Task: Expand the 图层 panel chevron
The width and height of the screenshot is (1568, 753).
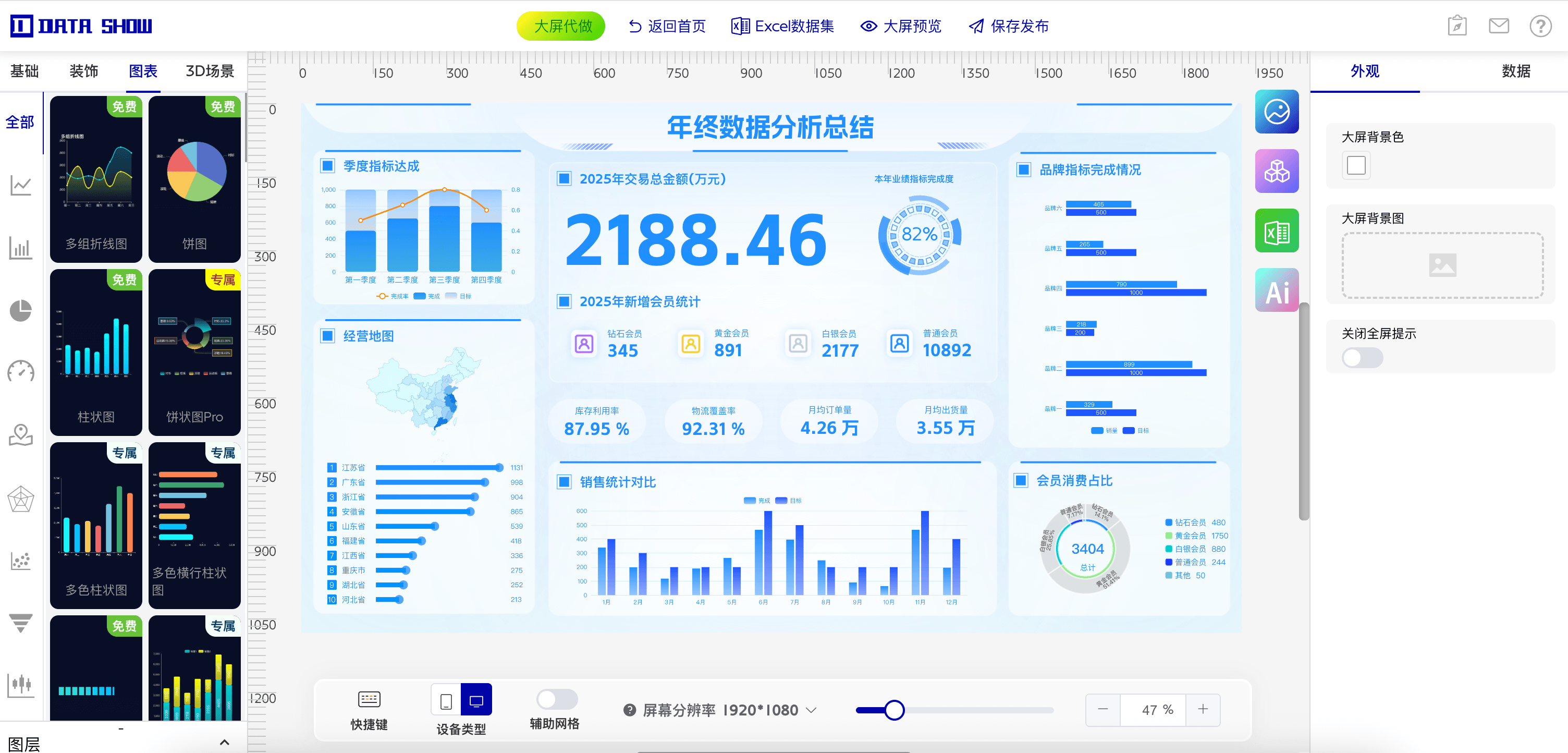Action: click(x=224, y=742)
